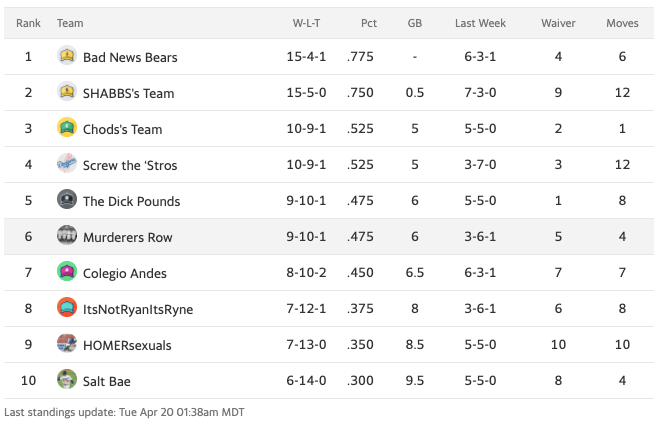Click the Salt Bae team logo

click(x=67, y=380)
